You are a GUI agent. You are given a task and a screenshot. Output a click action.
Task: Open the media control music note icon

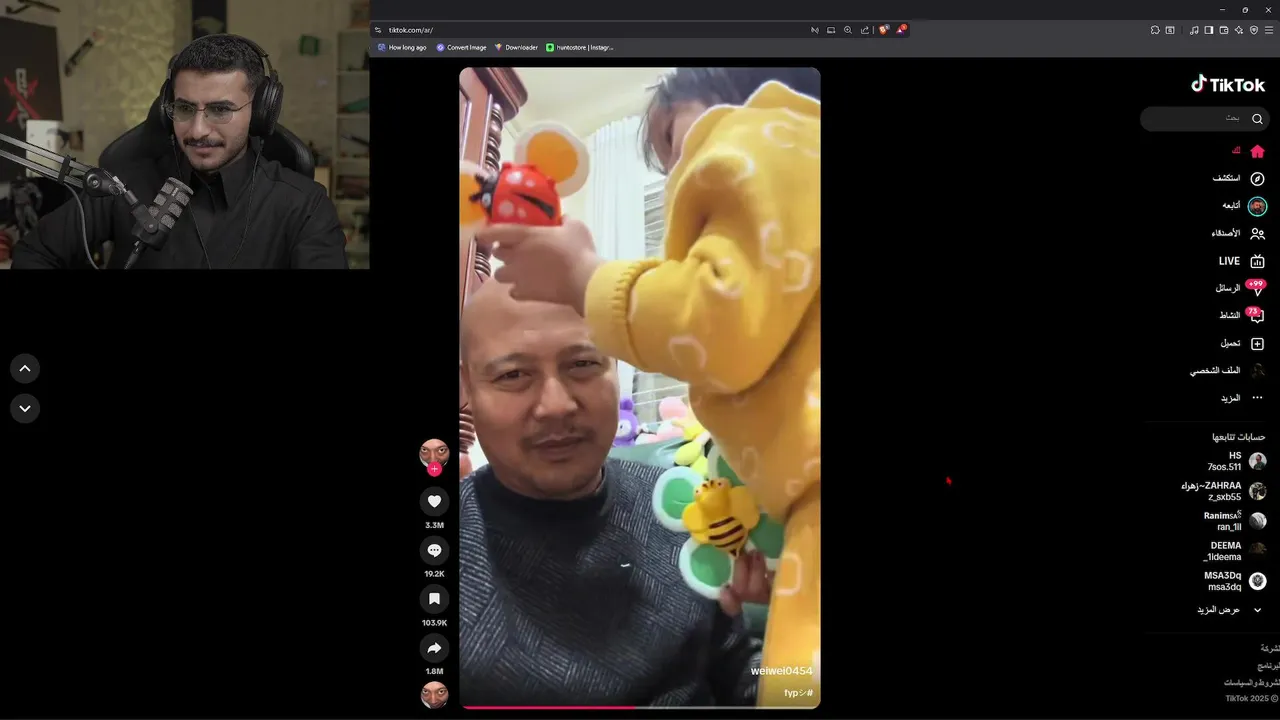[1194, 30]
